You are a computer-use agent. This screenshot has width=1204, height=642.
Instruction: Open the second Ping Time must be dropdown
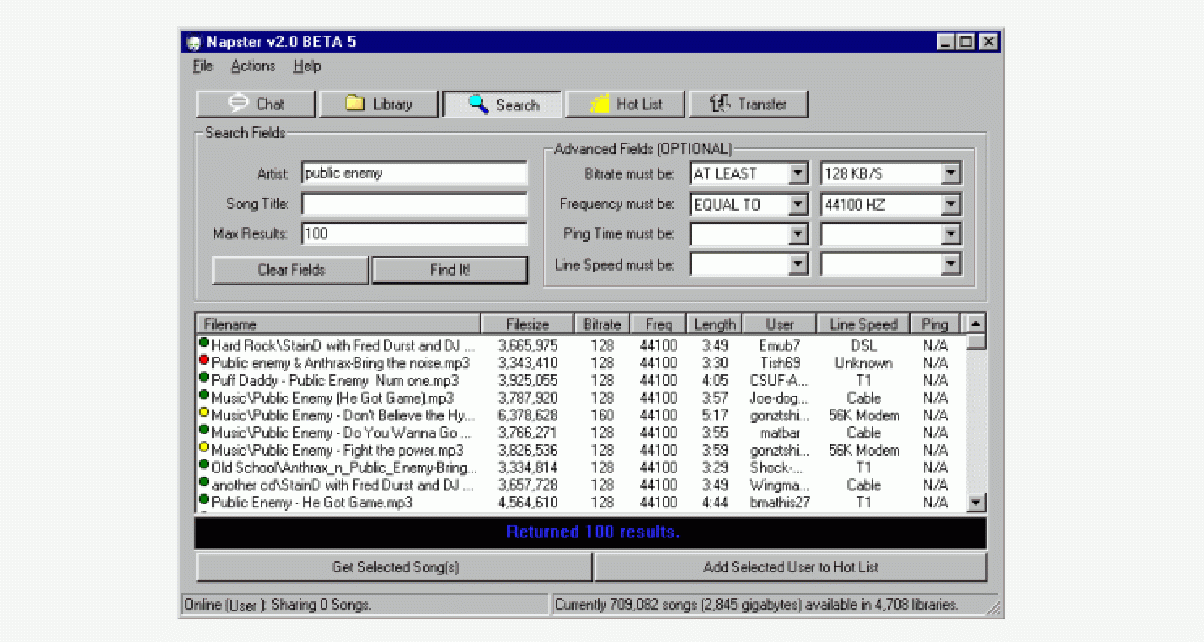pyautogui.click(x=950, y=235)
